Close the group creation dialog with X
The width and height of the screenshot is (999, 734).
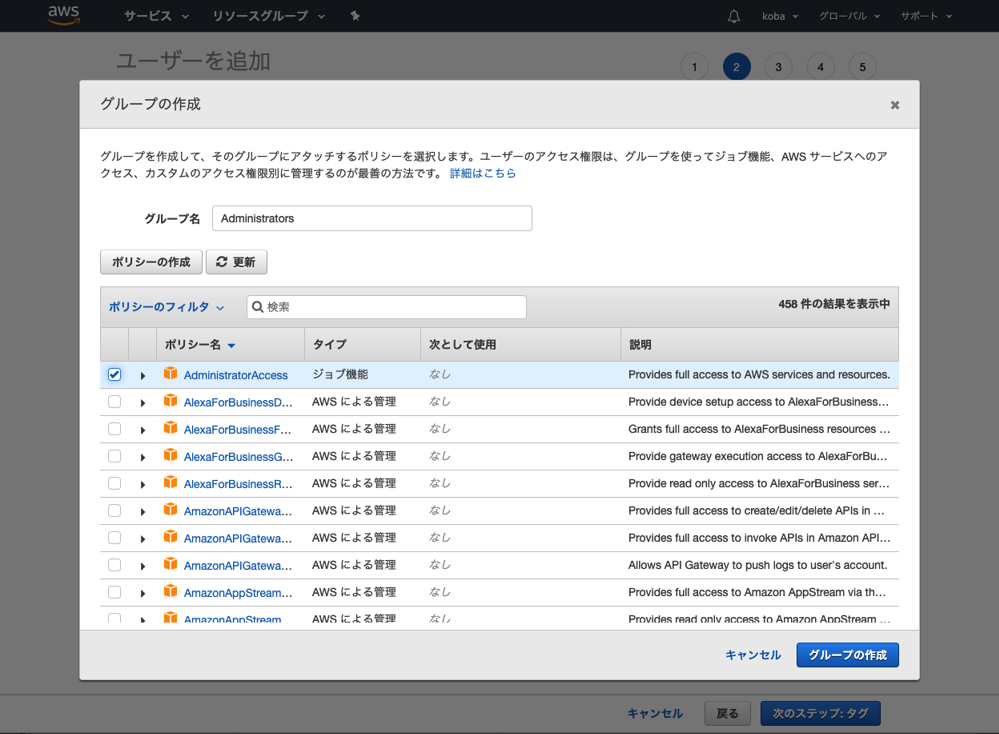895,105
